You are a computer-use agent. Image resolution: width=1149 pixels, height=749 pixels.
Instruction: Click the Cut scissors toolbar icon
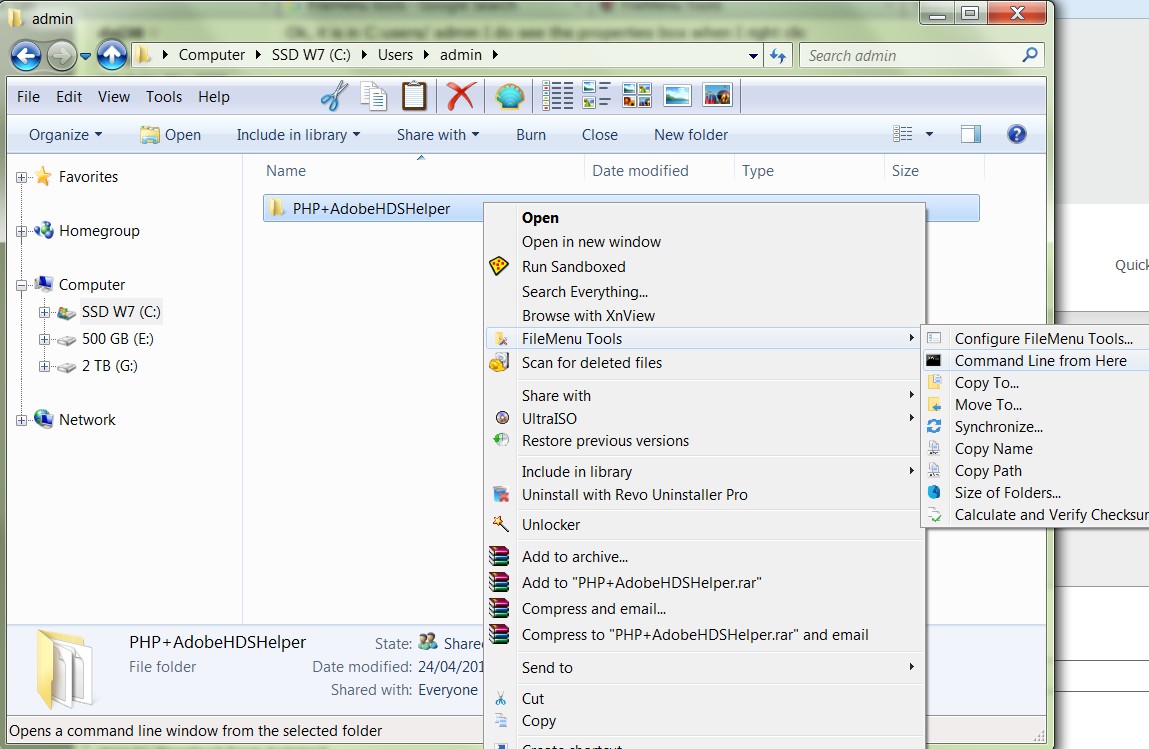pyautogui.click(x=334, y=96)
